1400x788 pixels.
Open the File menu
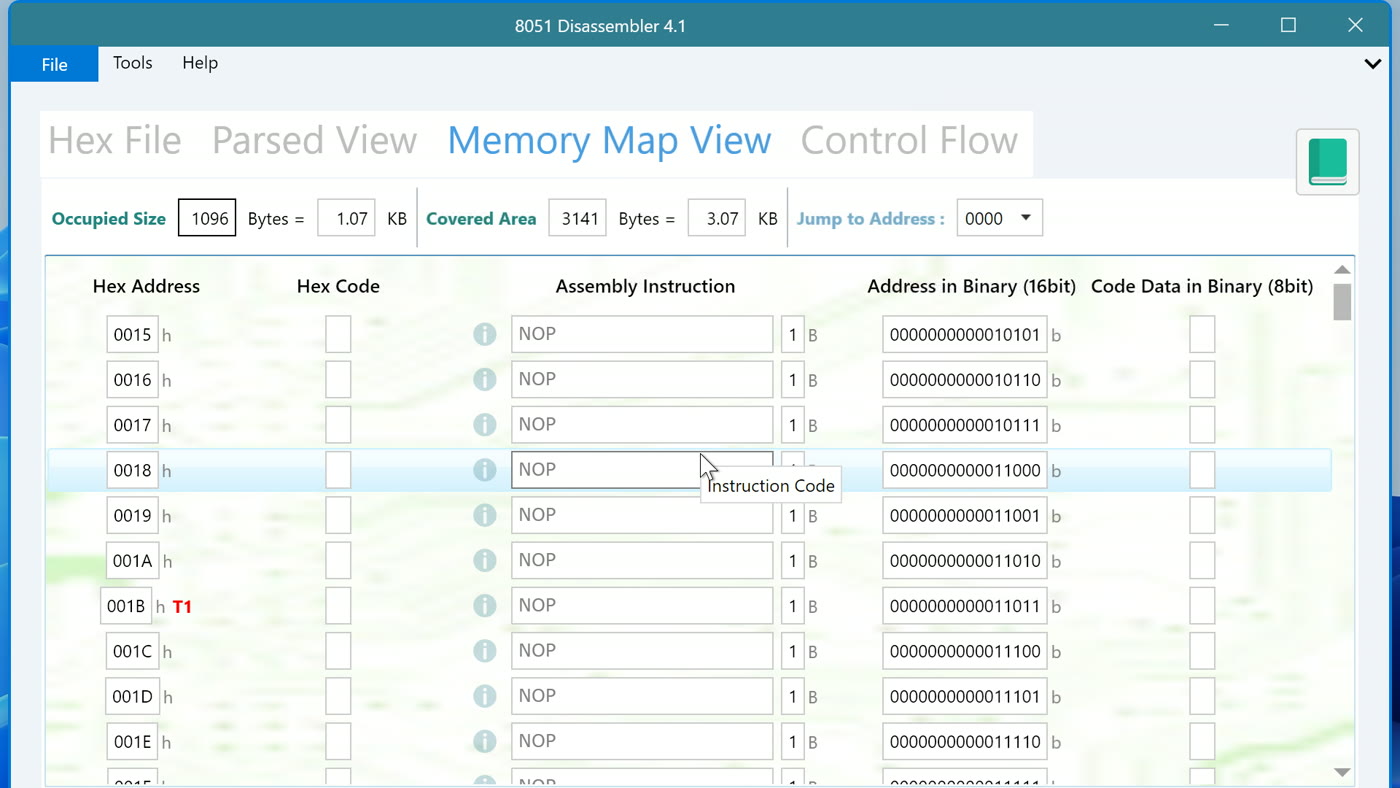(x=54, y=64)
